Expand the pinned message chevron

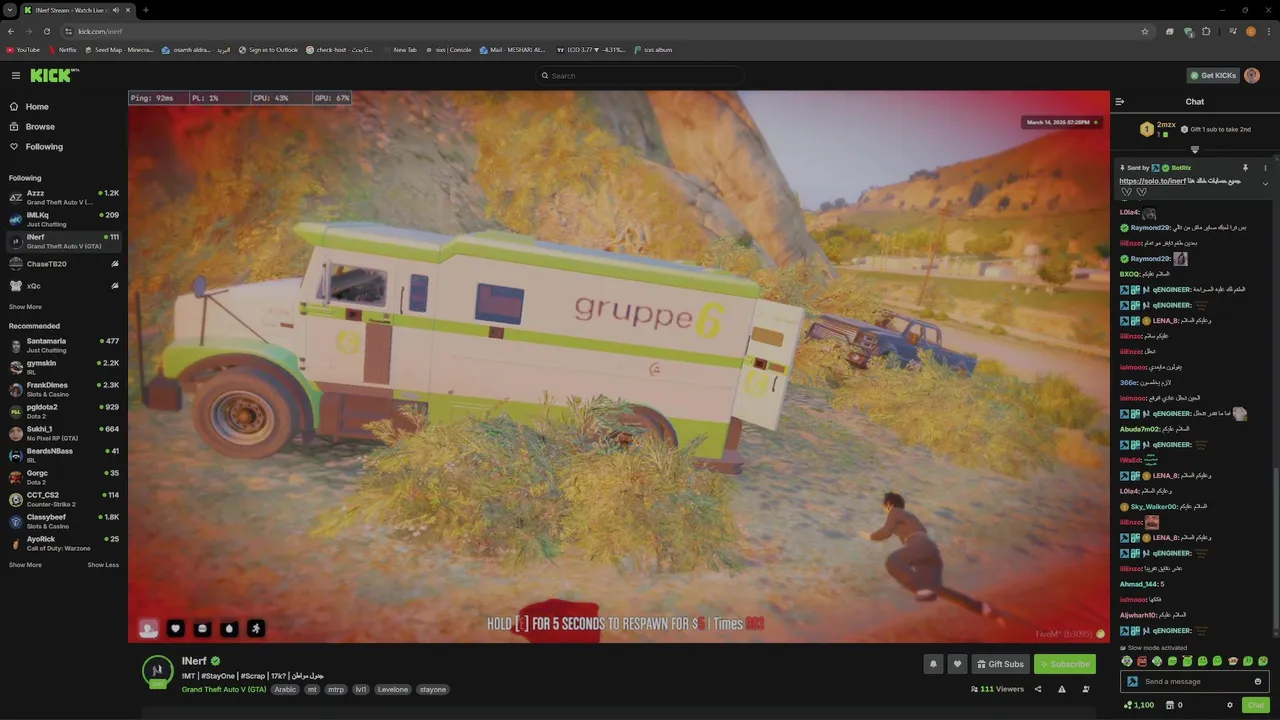pos(1265,184)
